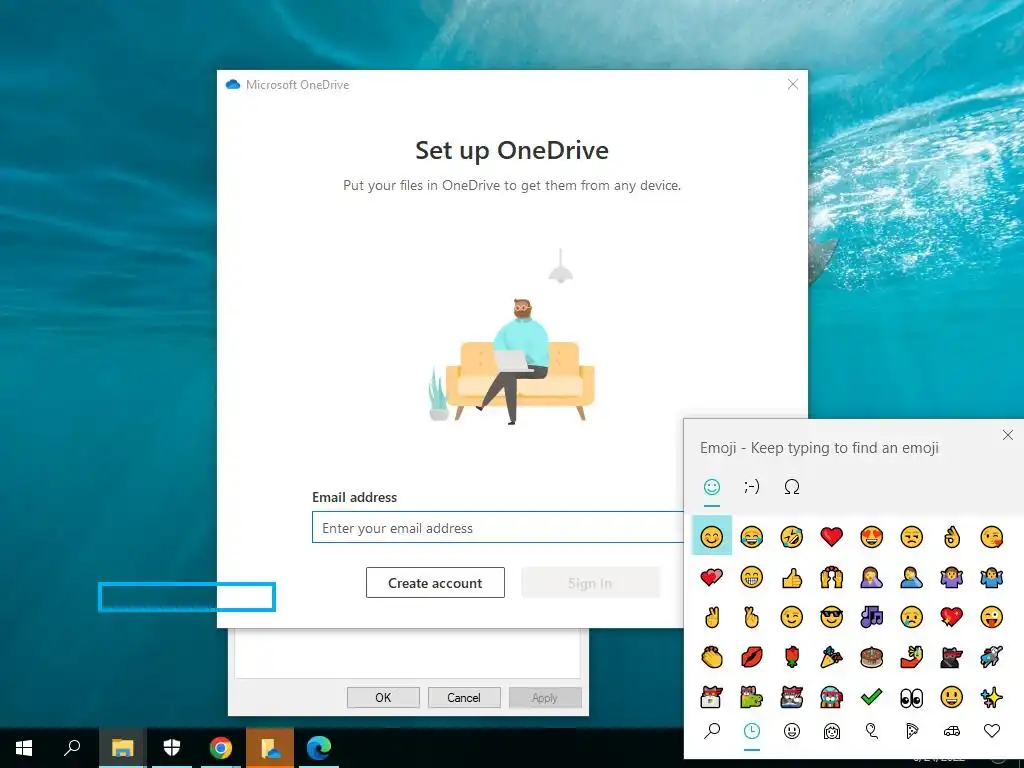The image size is (1024, 768).
Task: Select the ninja cat riding dinosaur emoji
Action: click(x=752, y=697)
